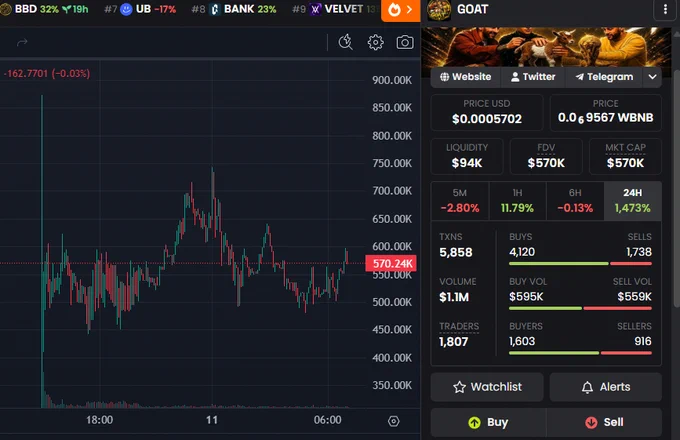Viewport: 680px width, 440px height.
Task: Click the VELVET token logo
Action: pyautogui.click(x=316, y=9)
